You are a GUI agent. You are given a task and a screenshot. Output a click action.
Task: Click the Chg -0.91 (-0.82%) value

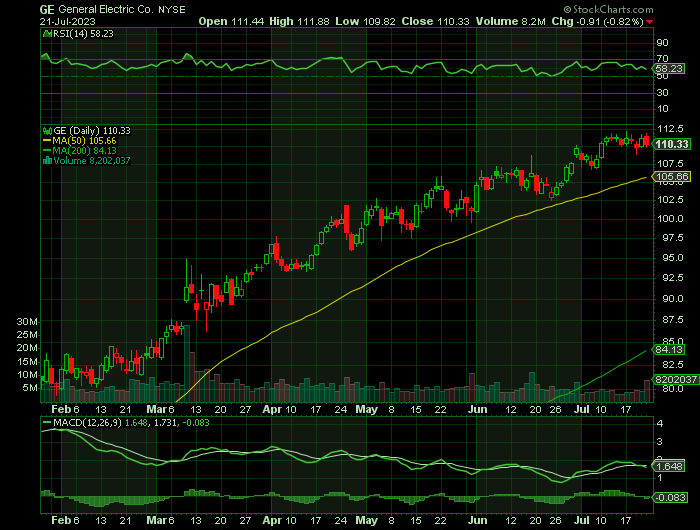point(598,21)
